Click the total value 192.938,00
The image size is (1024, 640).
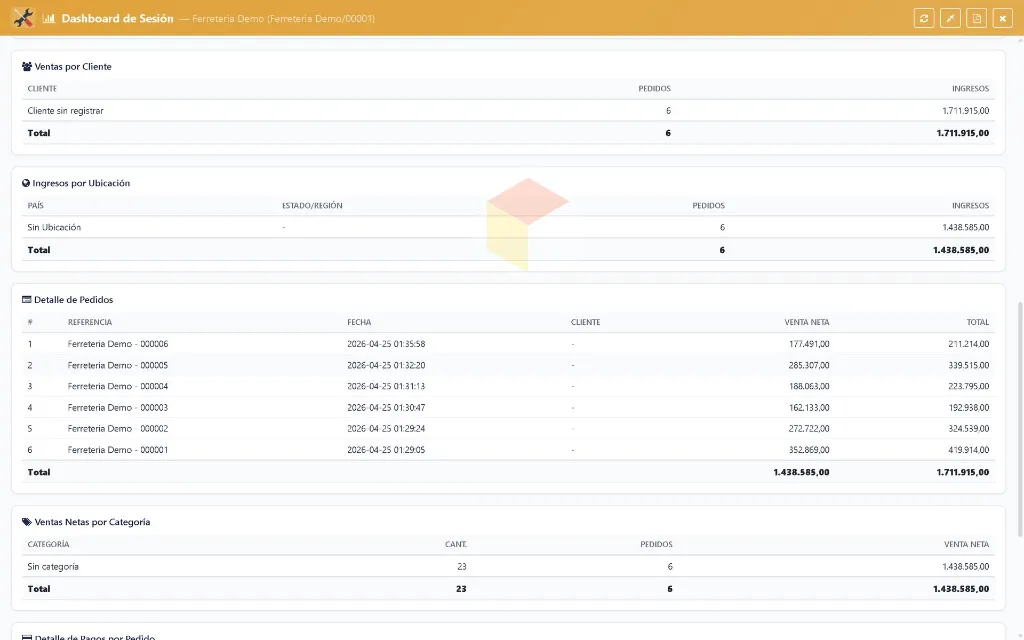coord(968,408)
